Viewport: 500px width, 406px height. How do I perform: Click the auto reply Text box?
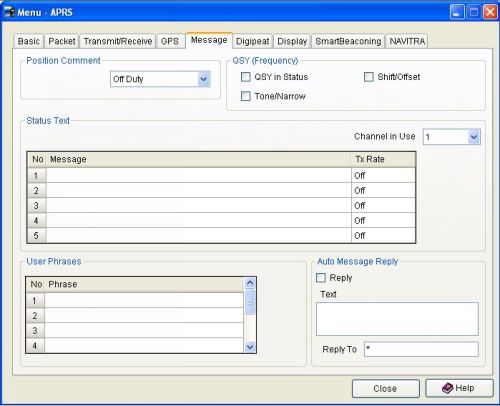coord(397,319)
